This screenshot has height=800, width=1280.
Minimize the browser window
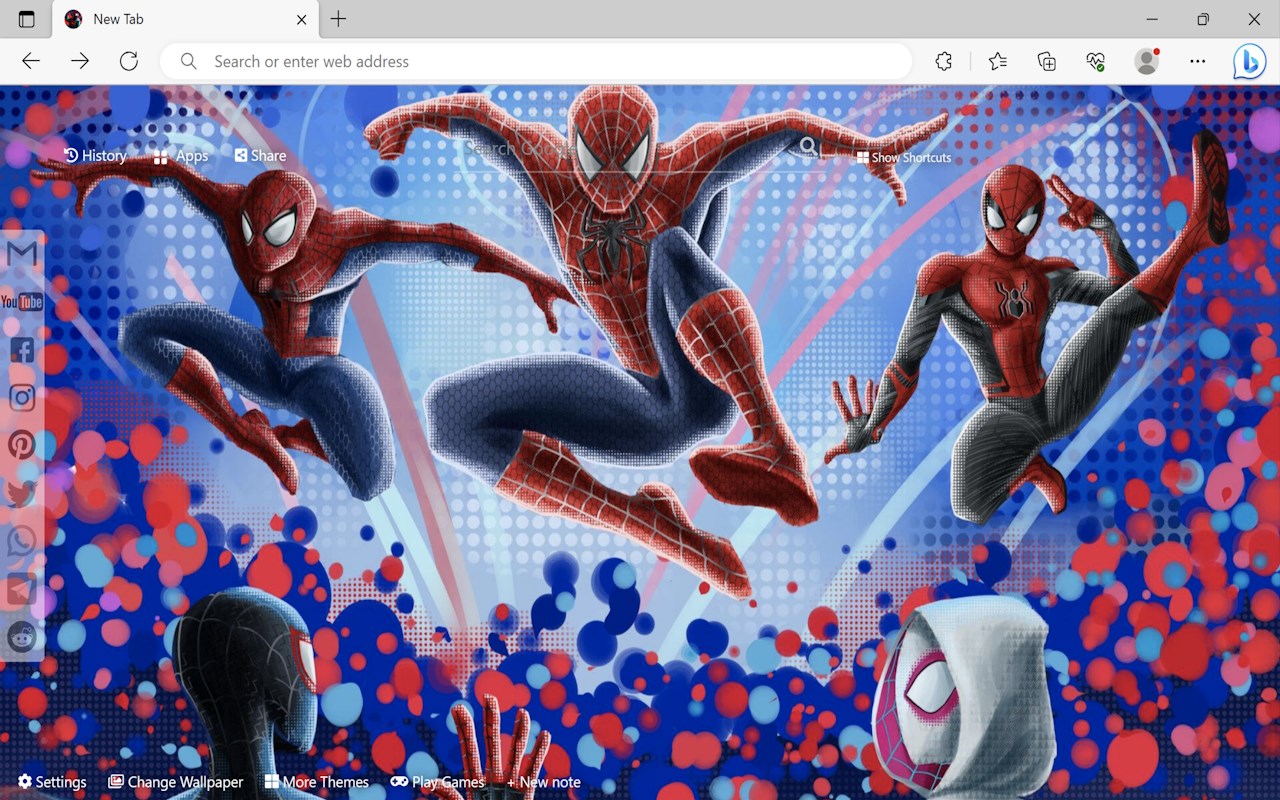[x=1152, y=19]
